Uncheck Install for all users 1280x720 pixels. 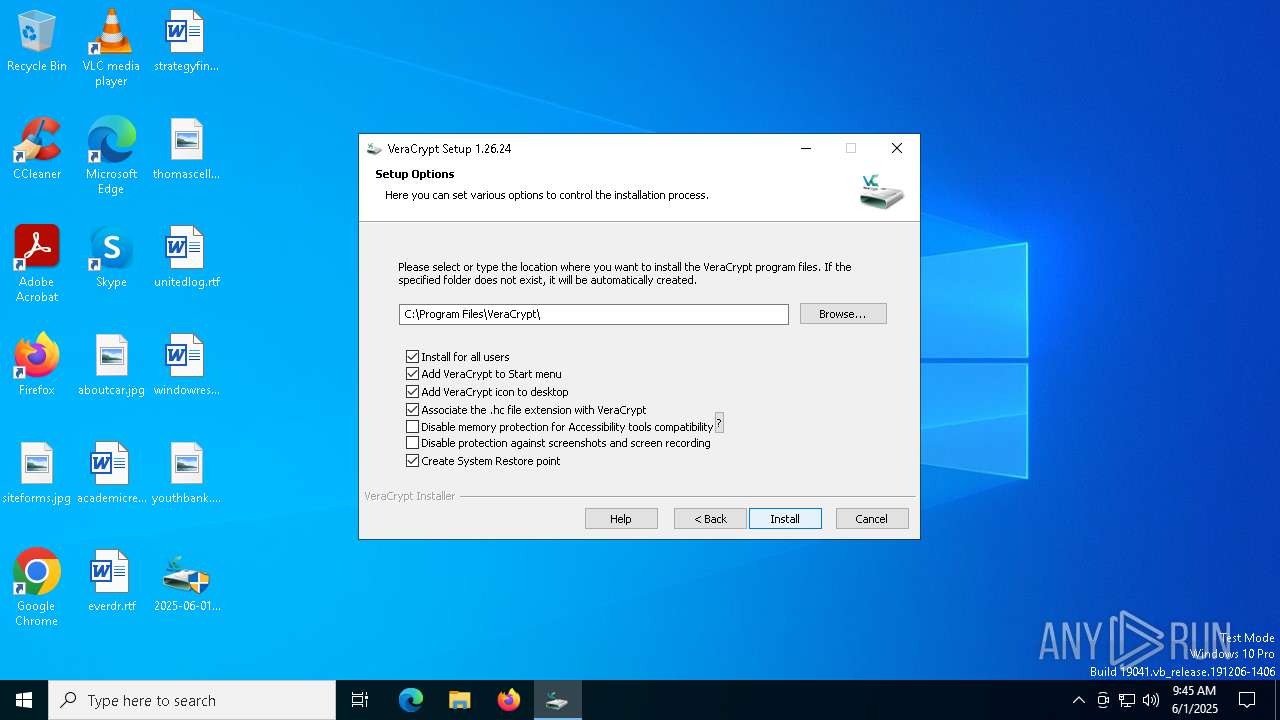click(412, 357)
